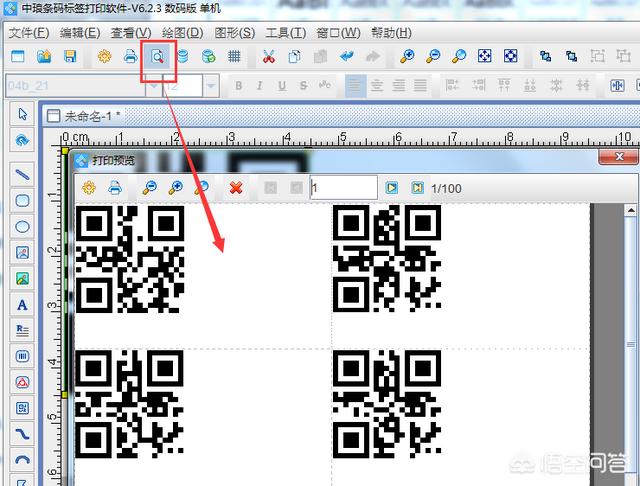Choose the rounded rectangle tool
Image resolution: width=640 pixels, height=486 pixels.
pyautogui.click(x=22, y=200)
